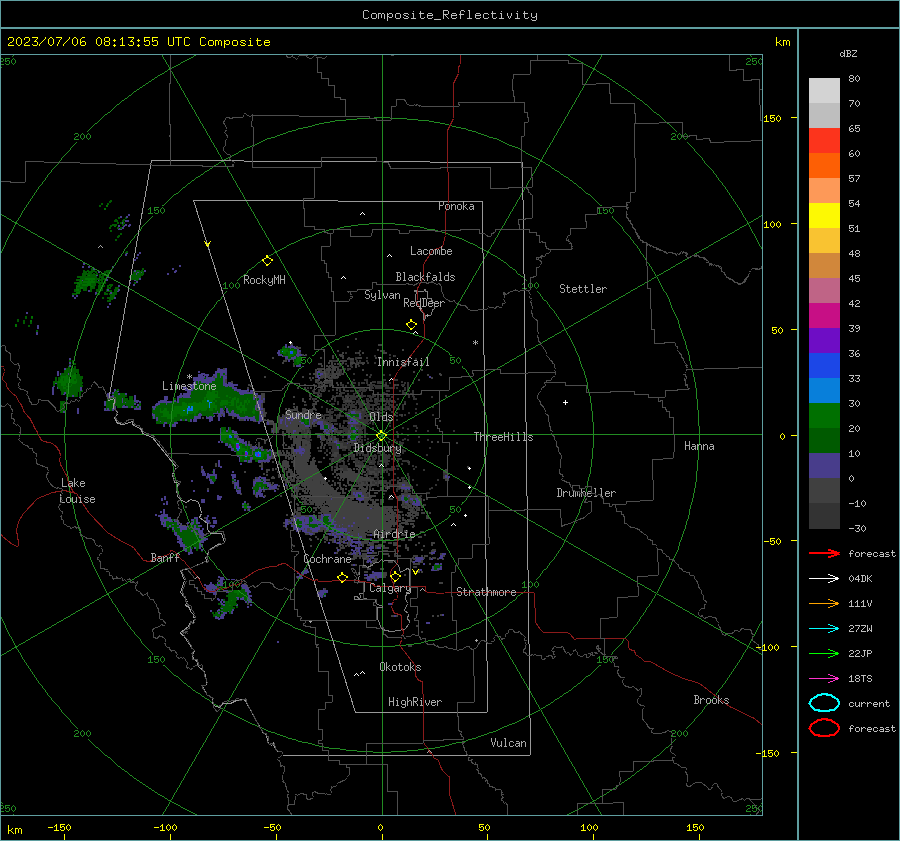The image size is (900, 841).
Task: Click the Lake Louise label
Action: click(x=77, y=491)
